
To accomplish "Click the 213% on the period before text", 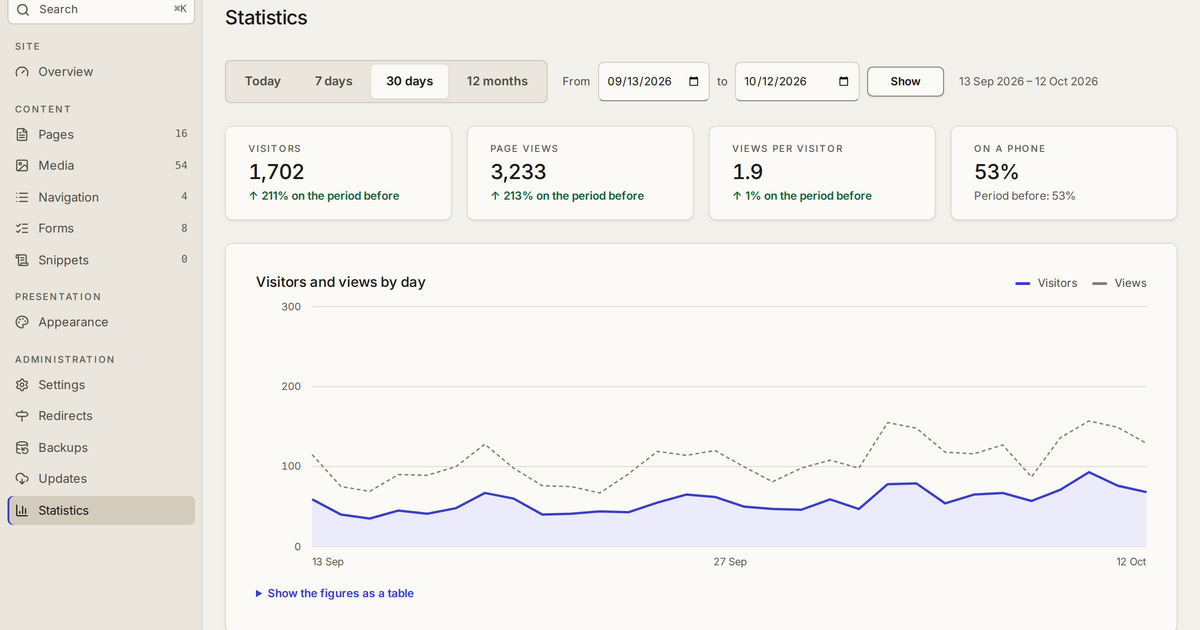I will coord(567,196).
